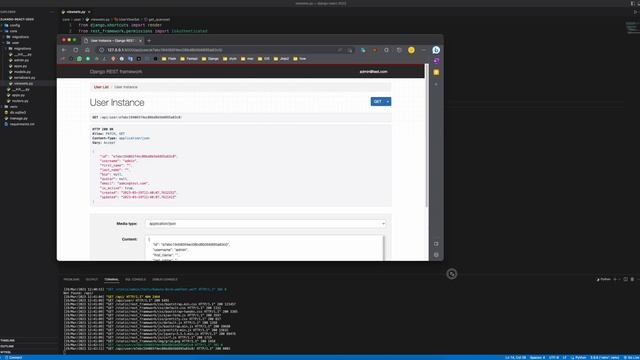The image size is (640, 360).
Task: Click the plus icon in browser sidebar
Action: coord(436,84)
